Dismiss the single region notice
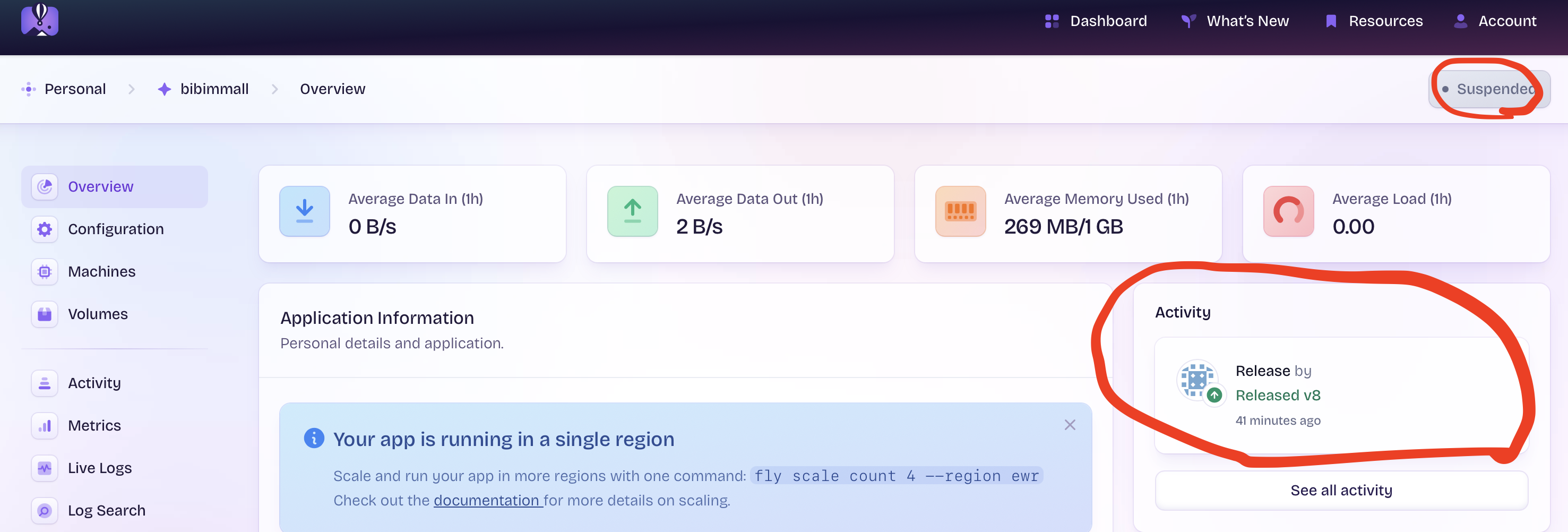Image resolution: width=1568 pixels, height=532 pixels. coord(1070,425)
